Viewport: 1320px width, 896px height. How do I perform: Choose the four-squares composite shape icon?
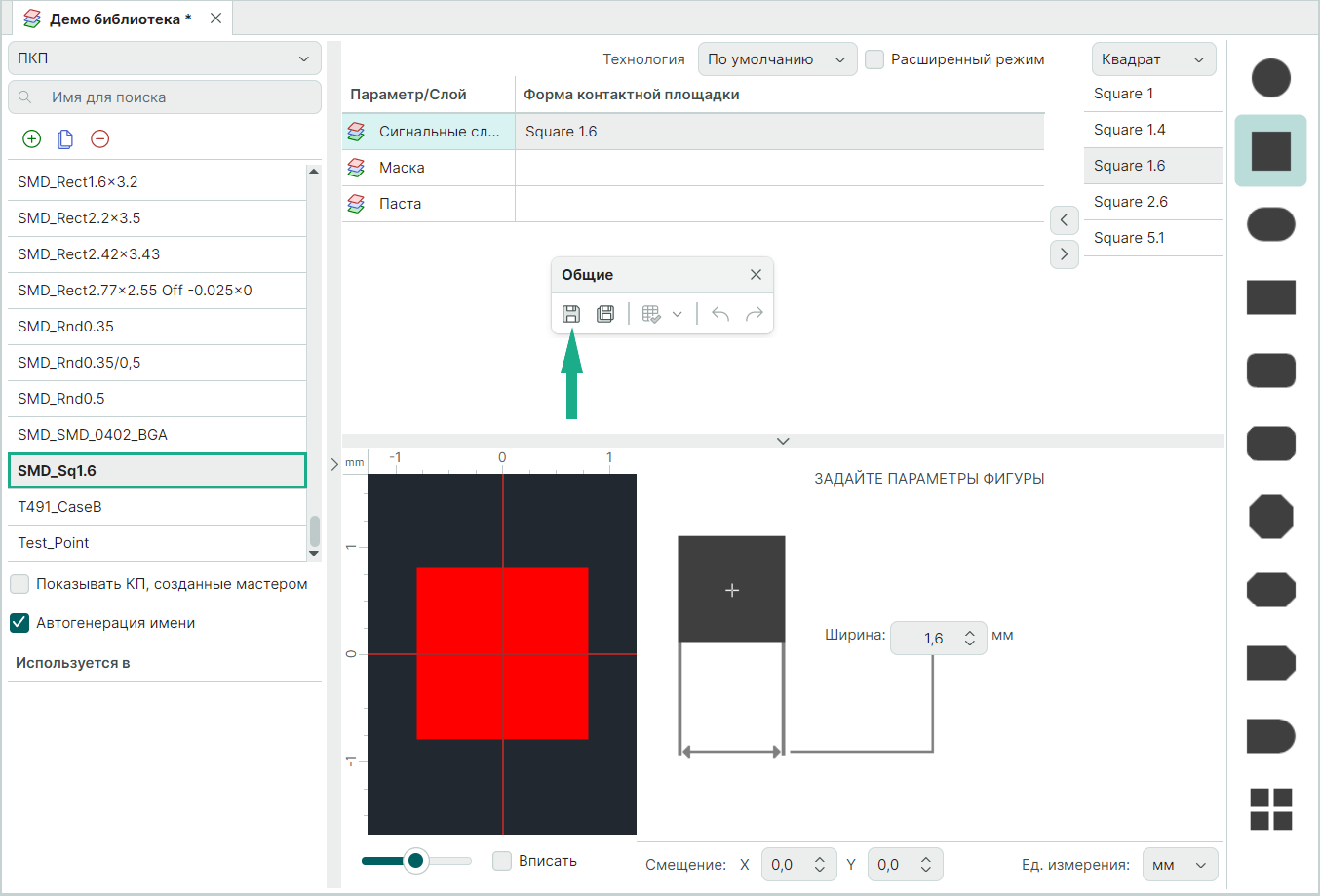click(x=1270, y=809)
